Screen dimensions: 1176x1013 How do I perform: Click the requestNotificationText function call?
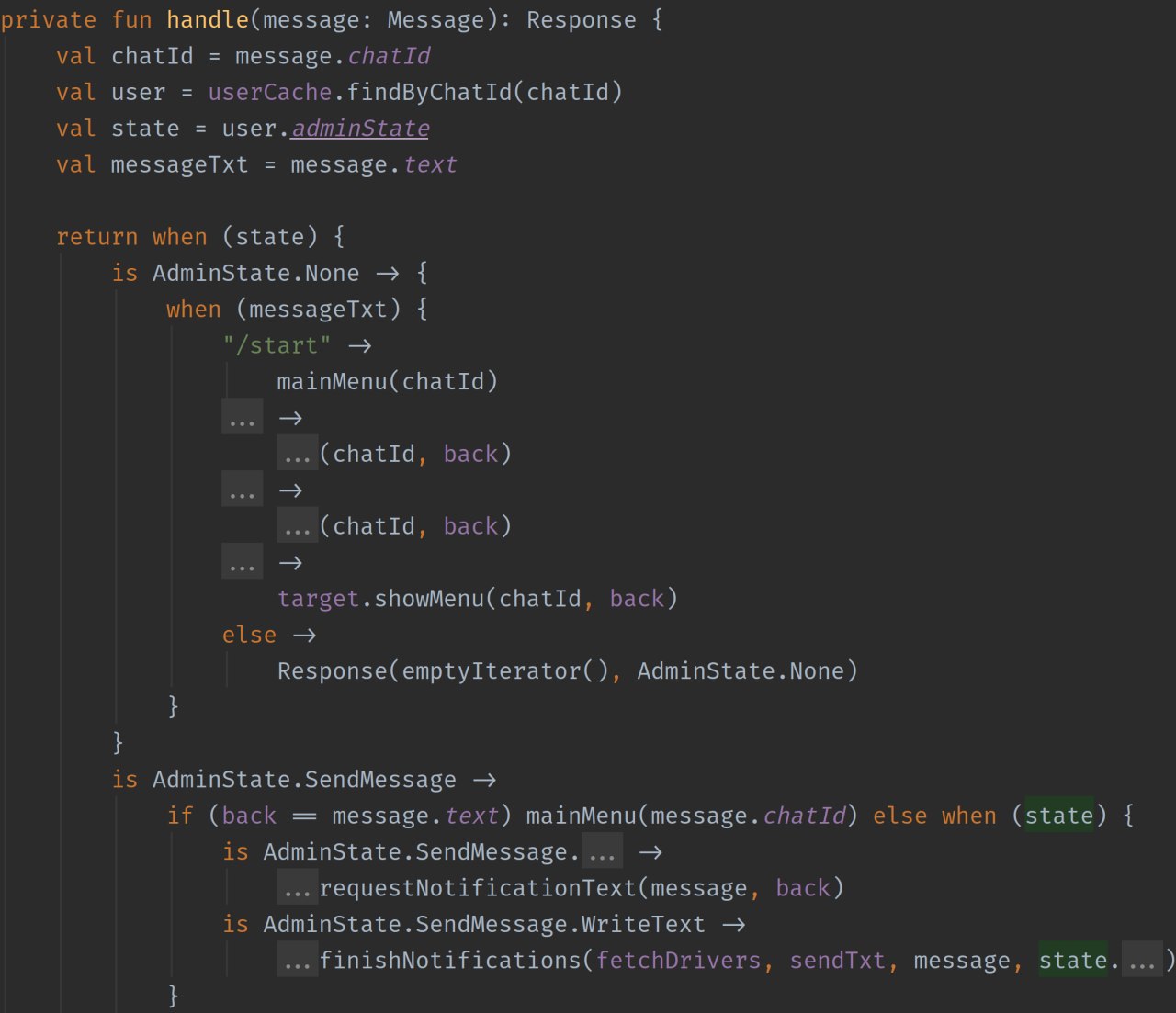(x=478, y=888)
